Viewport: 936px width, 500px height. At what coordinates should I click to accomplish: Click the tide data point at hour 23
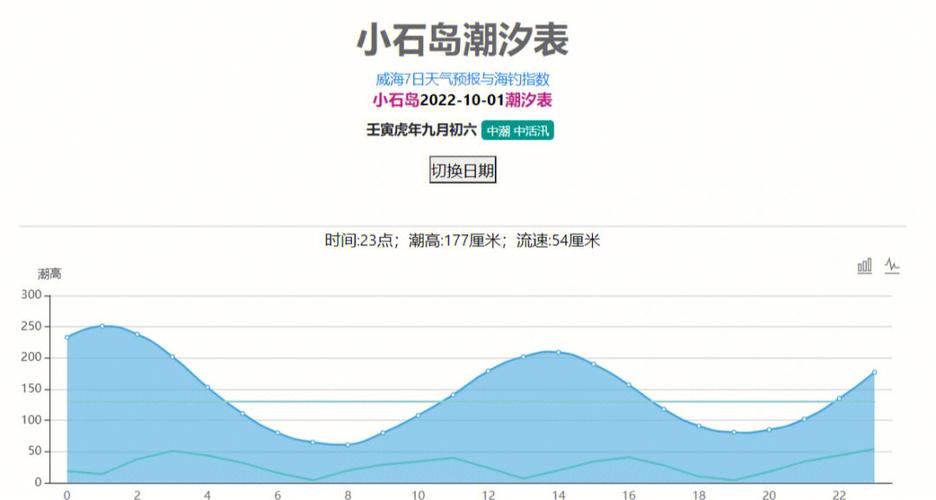pyautogui.click(x=875, y=372)
